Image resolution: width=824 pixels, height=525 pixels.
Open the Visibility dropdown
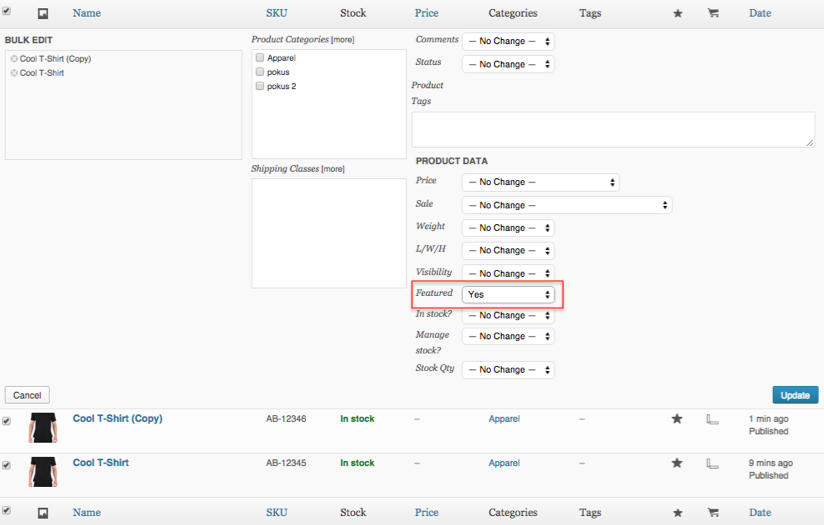[508, 273]
